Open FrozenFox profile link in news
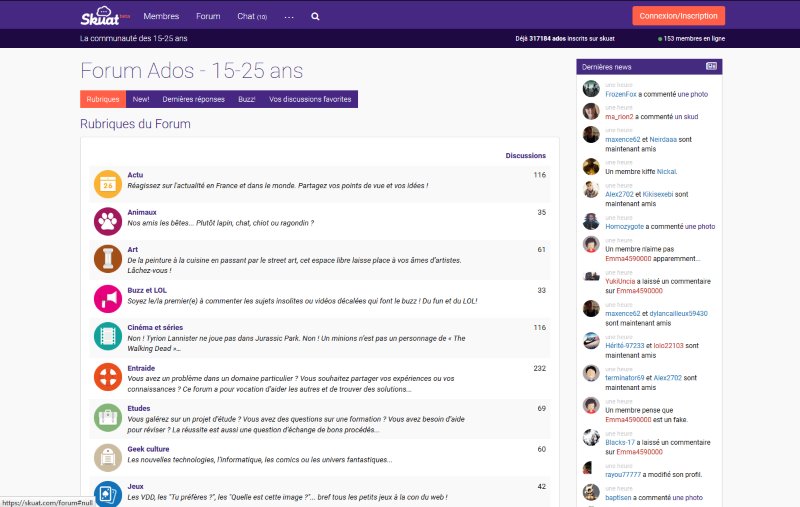This screenshot has width=800, height=507. [624, 93]
